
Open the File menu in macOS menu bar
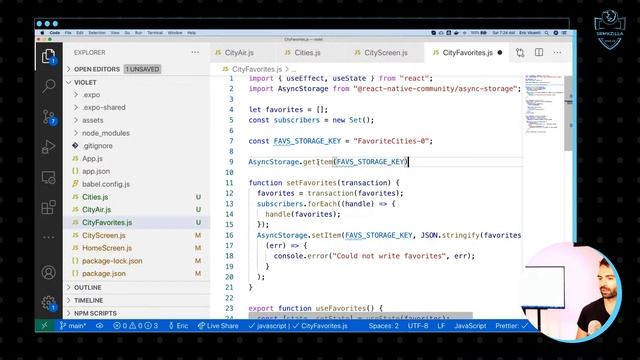[x=68, y=33]
